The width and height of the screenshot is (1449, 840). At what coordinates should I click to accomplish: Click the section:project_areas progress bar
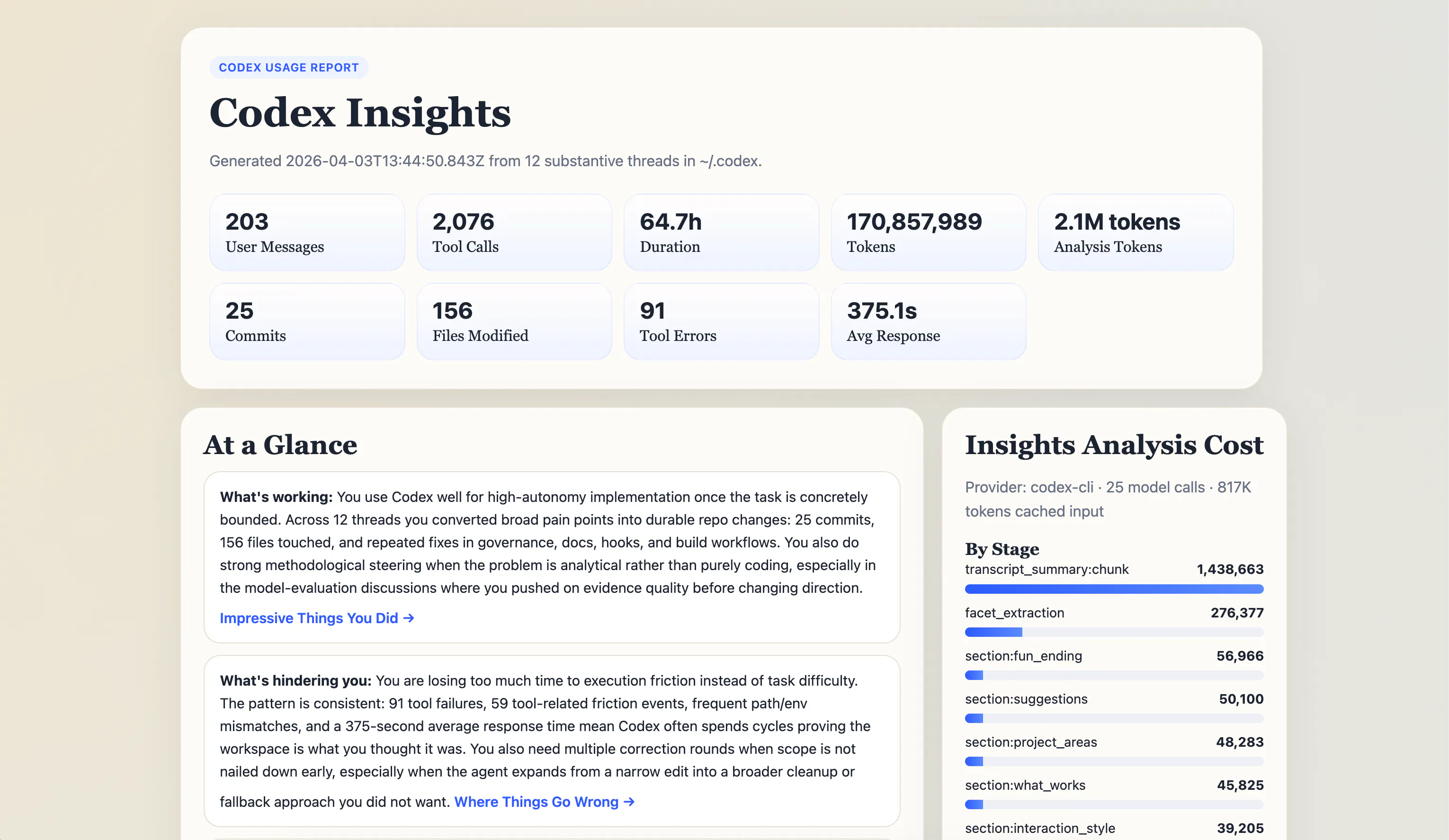tap(1114, 761)
